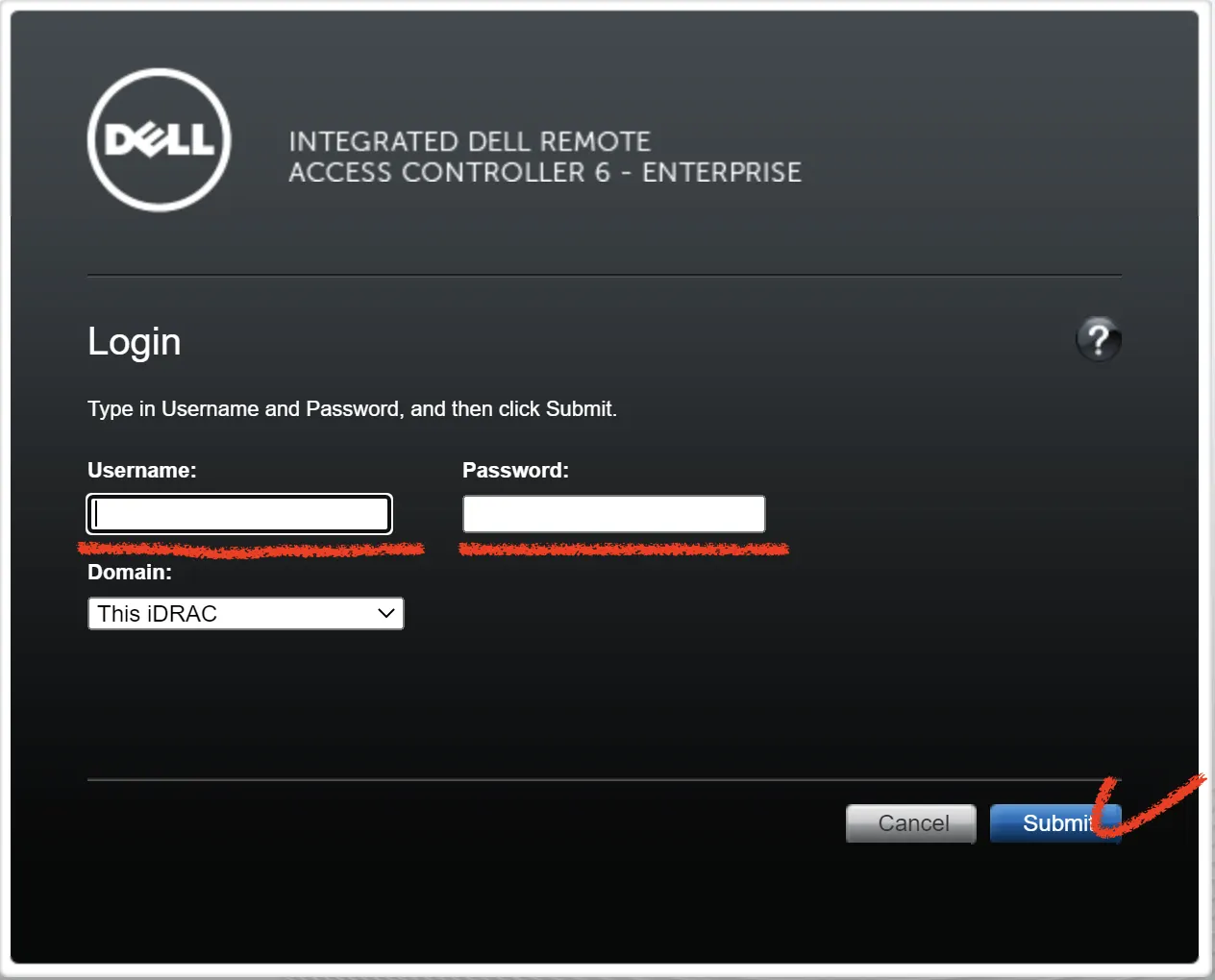This screenshot has height=980, width=1215.
Task: Click the Cancel button
Action: click(x=911, y=823)
